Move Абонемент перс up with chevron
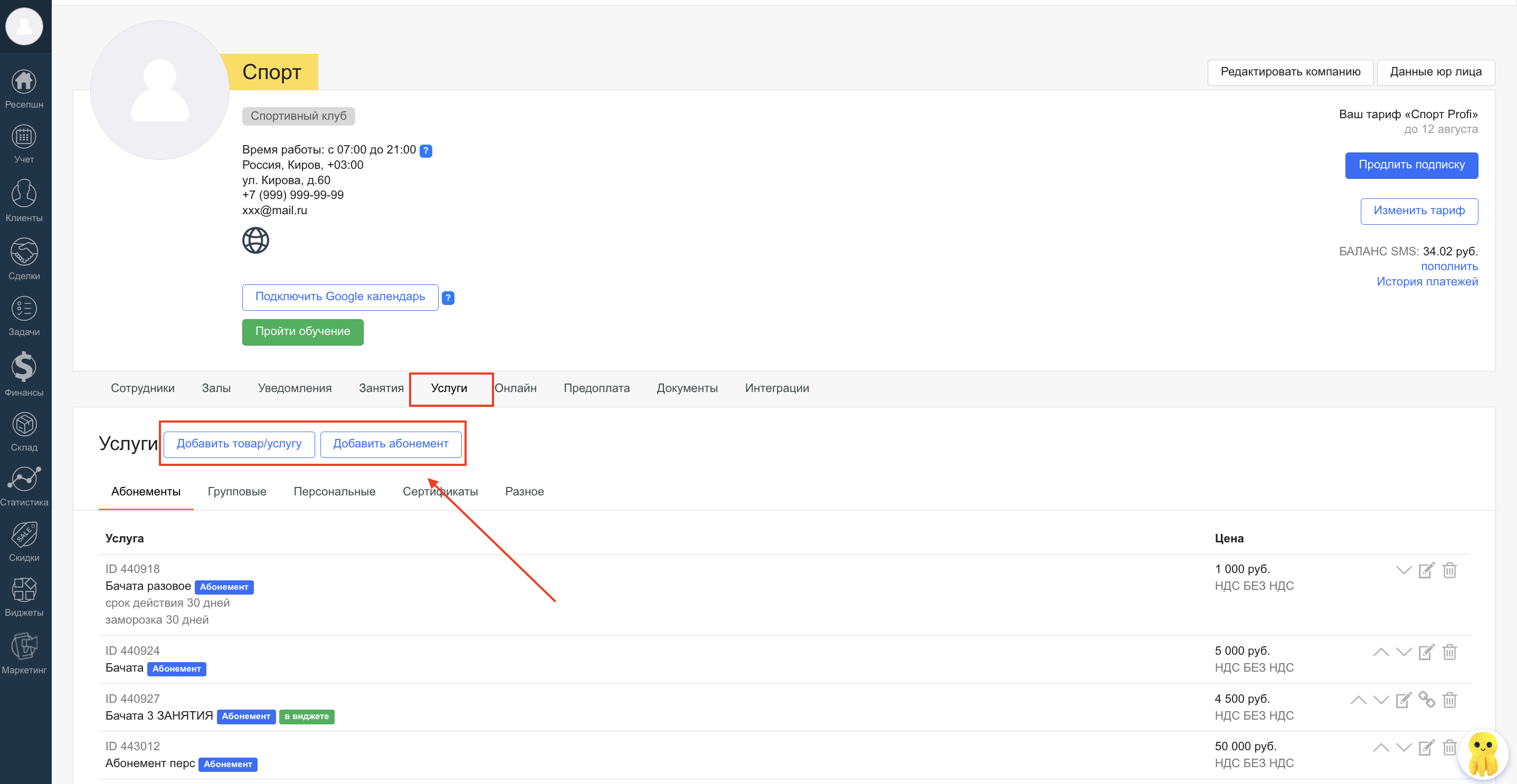 [x=1380, y=748]
